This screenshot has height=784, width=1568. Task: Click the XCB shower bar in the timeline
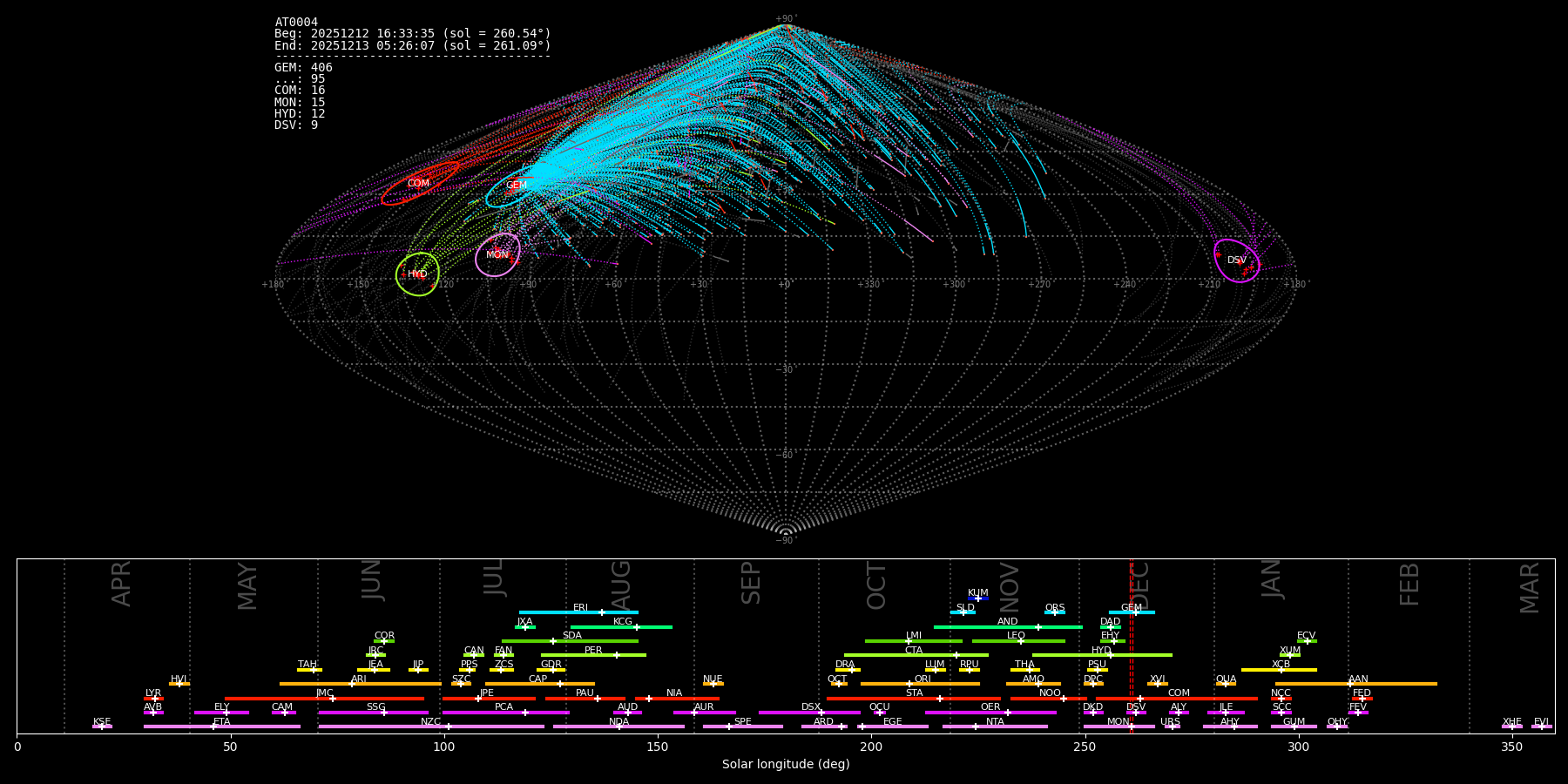click(1279, 669)
